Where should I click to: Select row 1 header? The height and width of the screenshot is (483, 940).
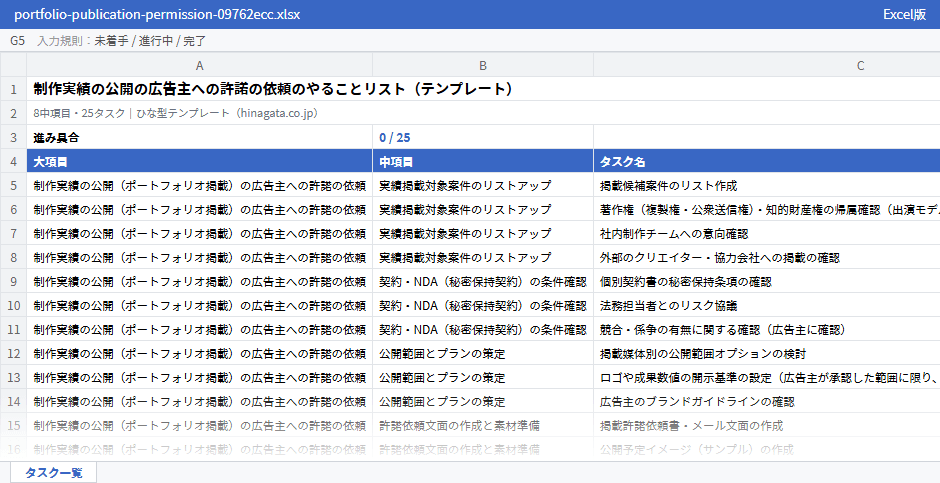coord(13,89)
